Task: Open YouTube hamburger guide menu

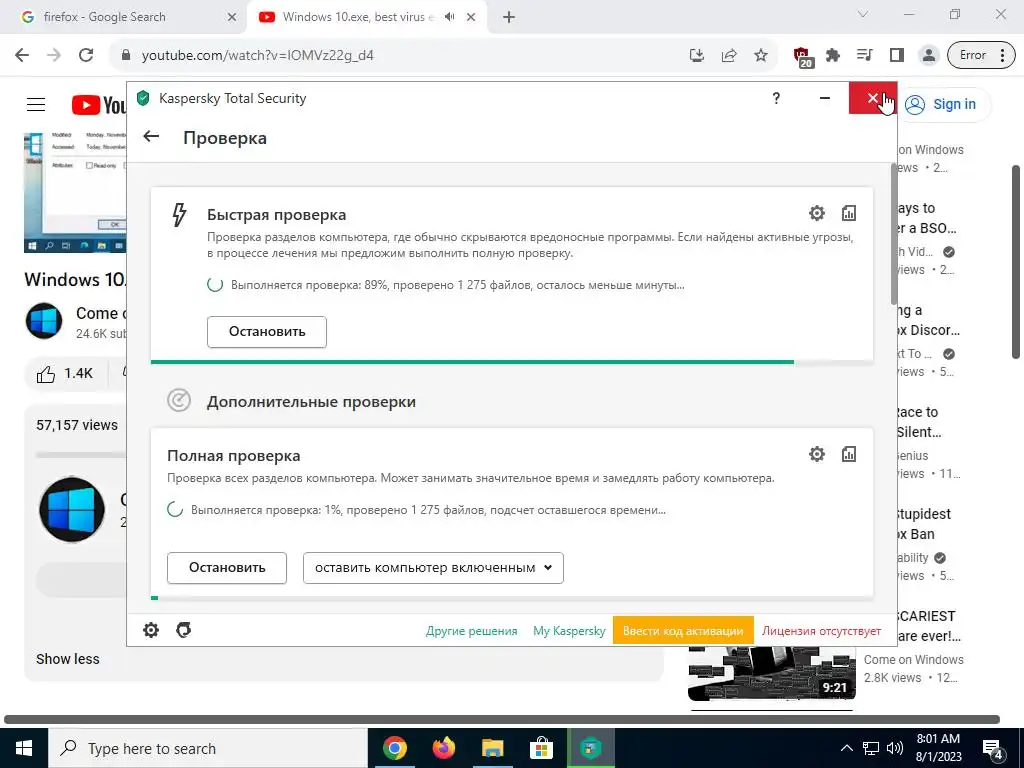Action: (36, 104)
